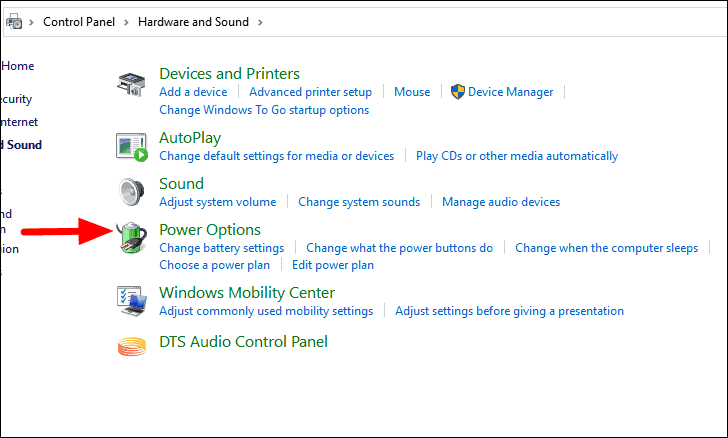Expand chevron after Control Panel breadcrumb
The height and width of the screenshot is (438, 728).
point(127,22)
